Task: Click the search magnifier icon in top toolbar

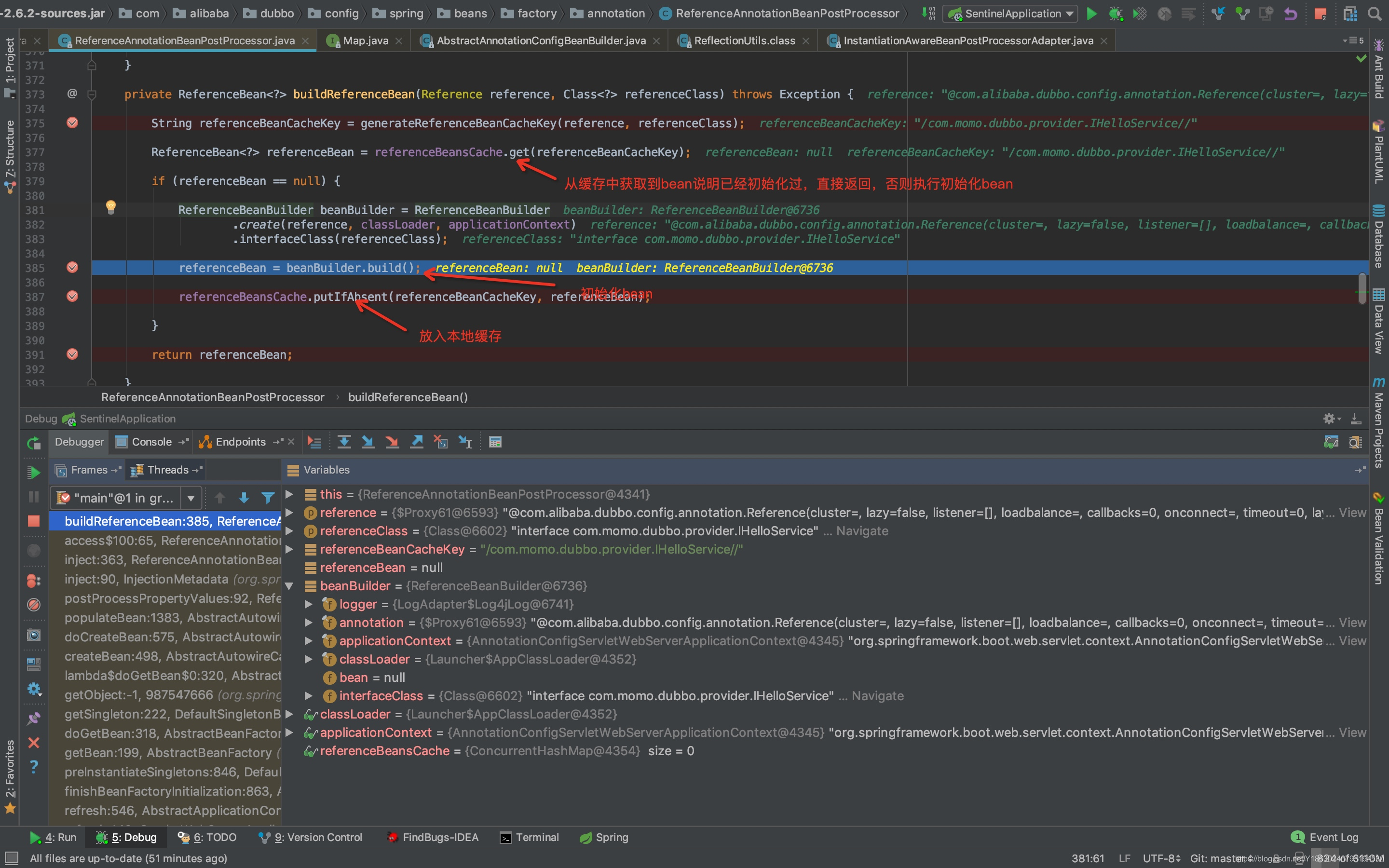Action: click(x=1374, y=13)
